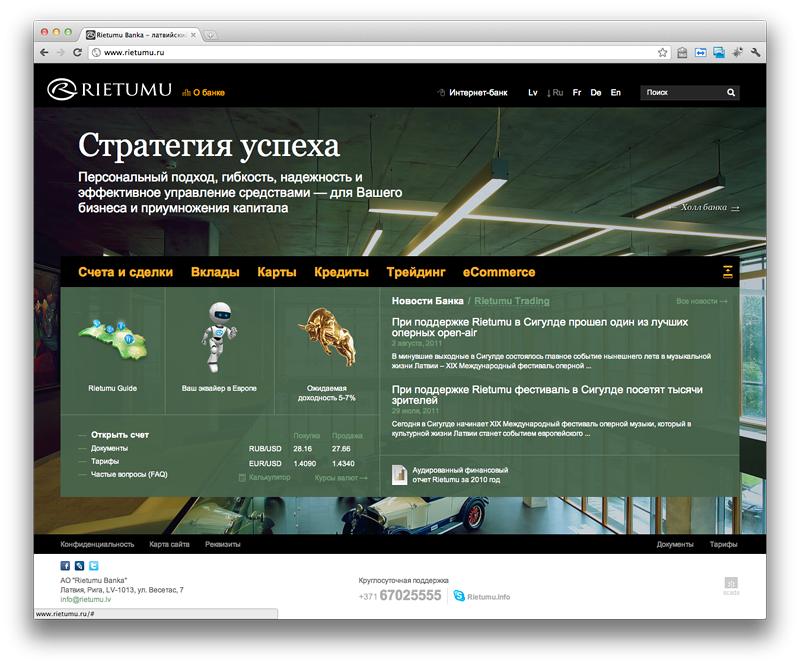Click the golden bull image
The image size is (800, 666).
(x=327, y=336)
